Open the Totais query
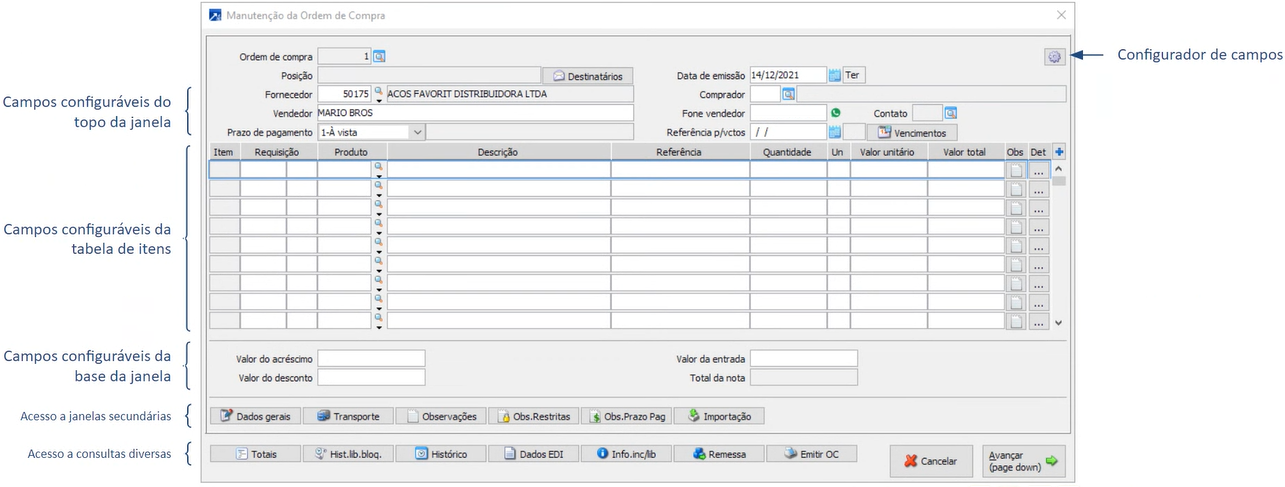The height and width of the screenshot is (487, 1285). (x=255, y=453)
